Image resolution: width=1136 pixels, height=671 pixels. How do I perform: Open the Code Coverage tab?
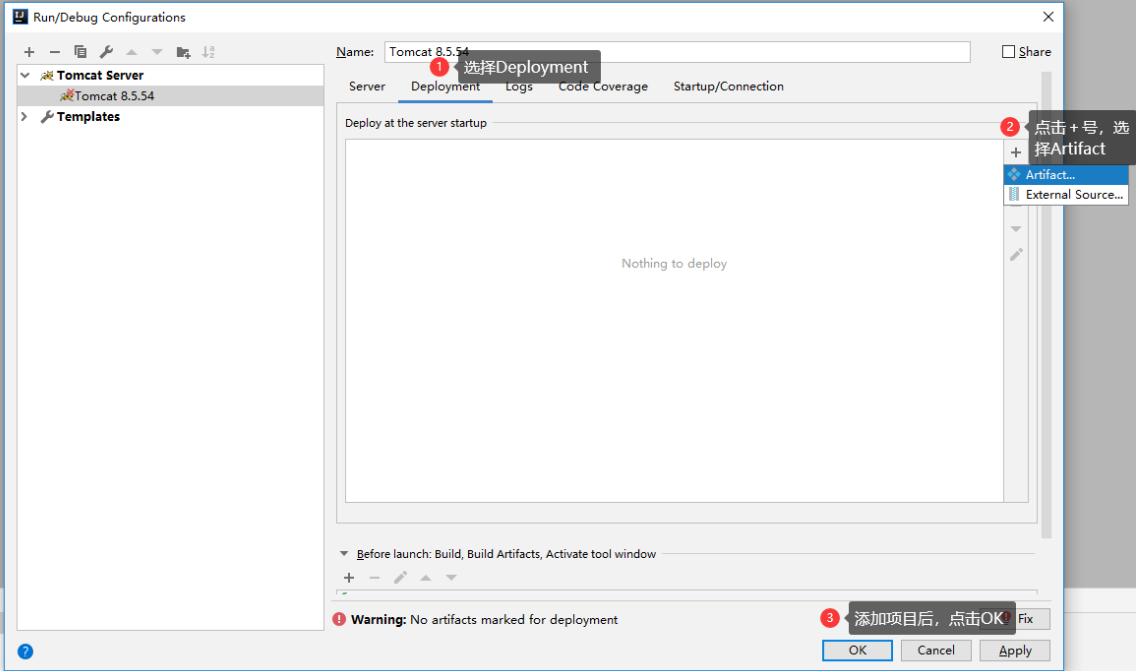click(x=603, y=87)
